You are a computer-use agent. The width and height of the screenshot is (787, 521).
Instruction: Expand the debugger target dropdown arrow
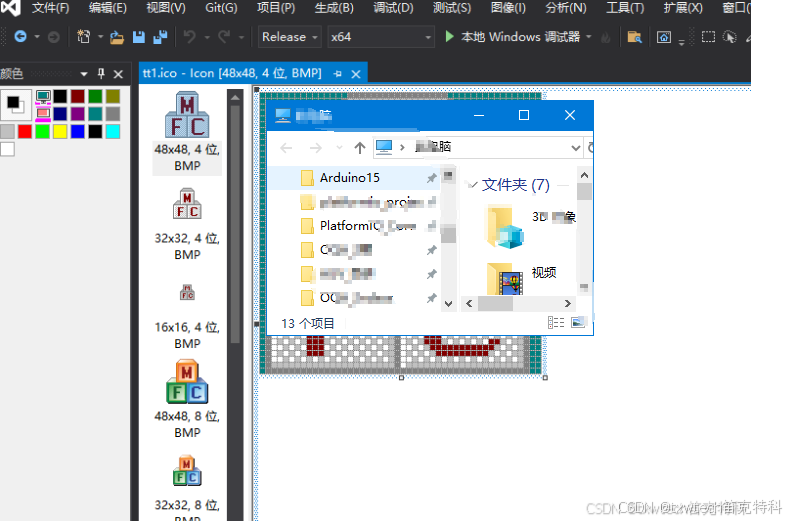[x=589, y=37]
